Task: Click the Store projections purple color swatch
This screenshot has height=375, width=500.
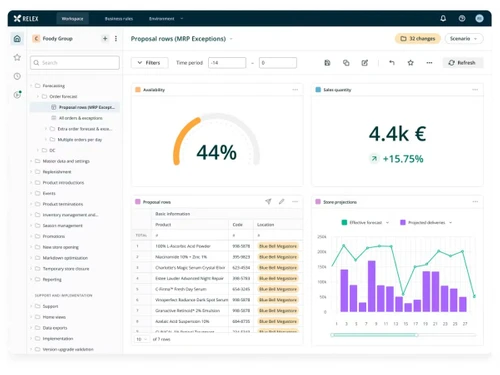Action: [318, 202]
